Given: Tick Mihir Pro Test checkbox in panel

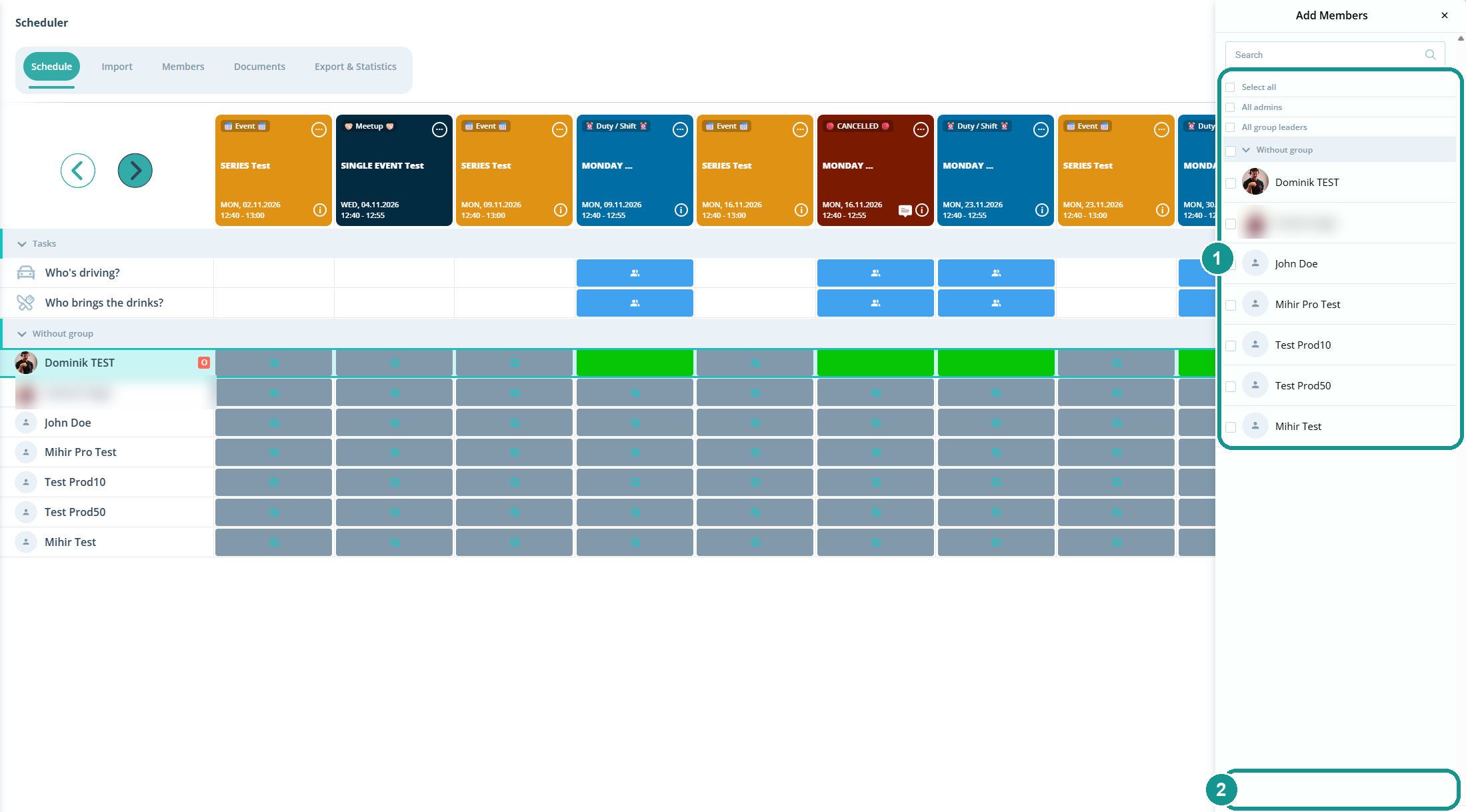Looking at the screenshot, I should [1231, 305].
